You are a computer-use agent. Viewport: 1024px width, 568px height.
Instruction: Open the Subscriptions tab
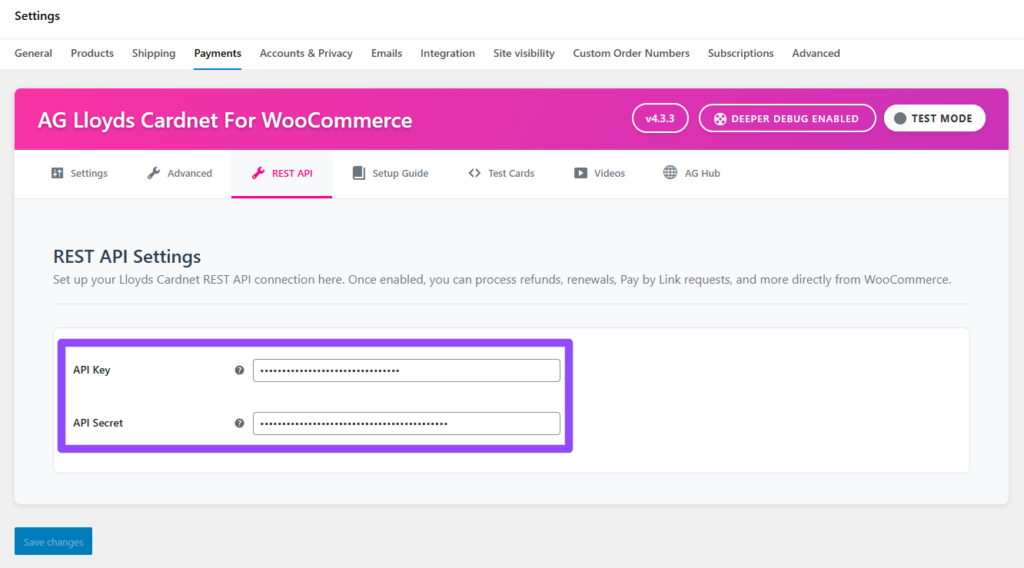(741, 54)
